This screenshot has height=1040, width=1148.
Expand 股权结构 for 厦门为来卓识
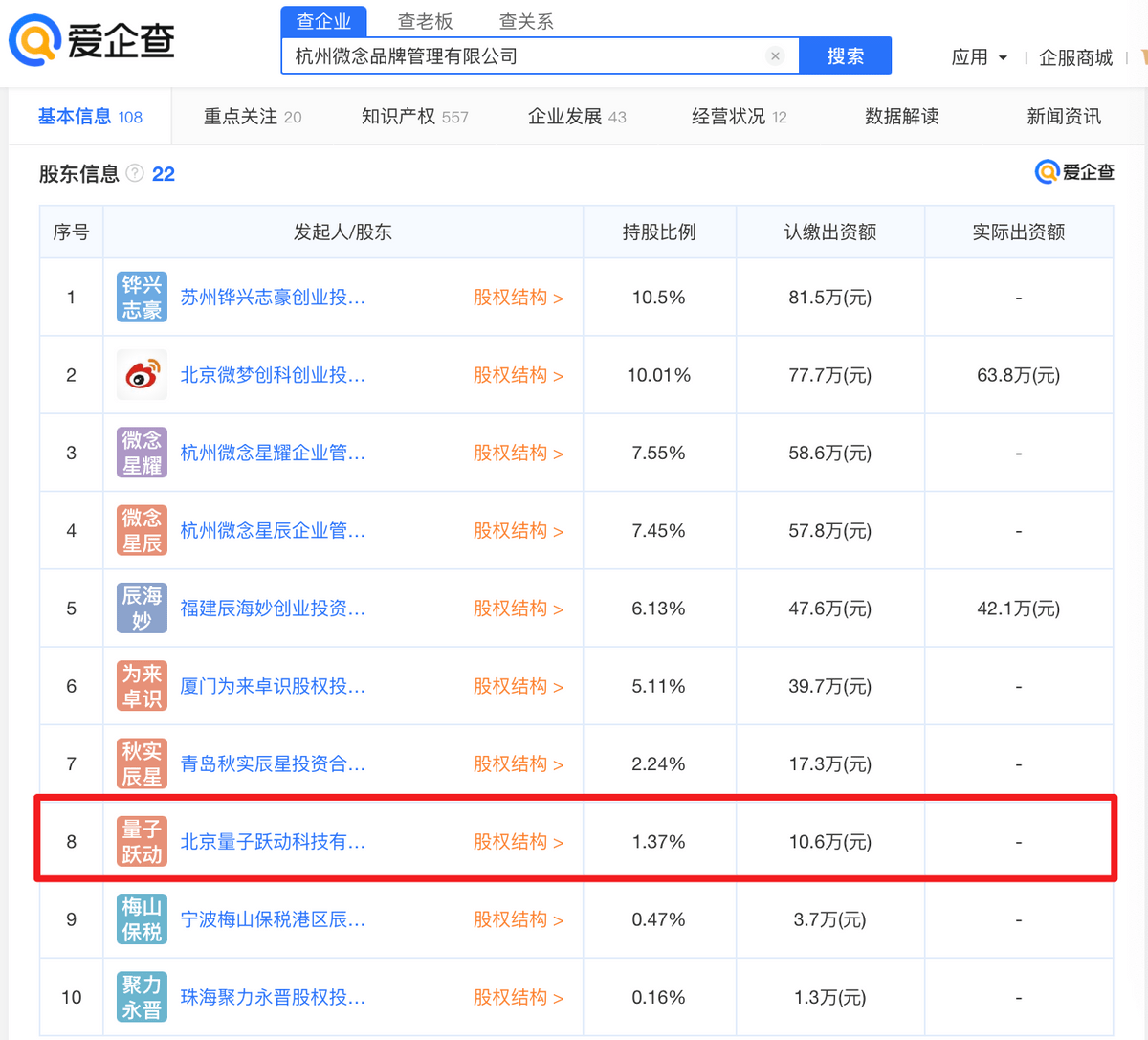tap(518, 687)
